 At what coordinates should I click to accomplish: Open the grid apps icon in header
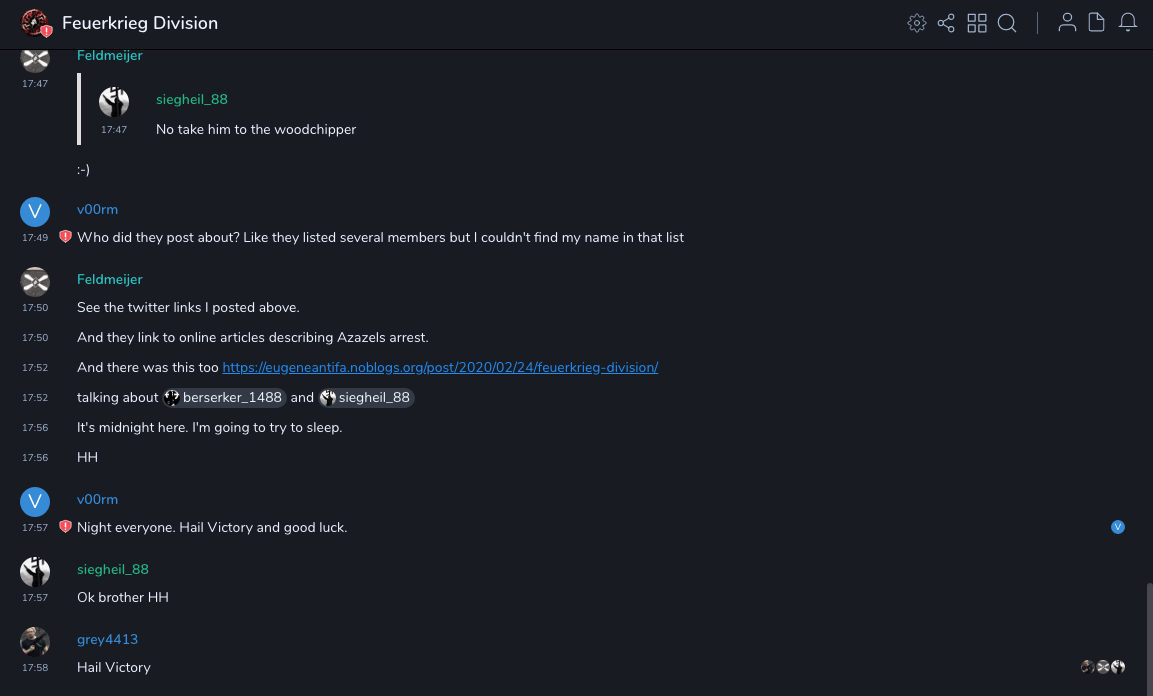pos(977,23)
